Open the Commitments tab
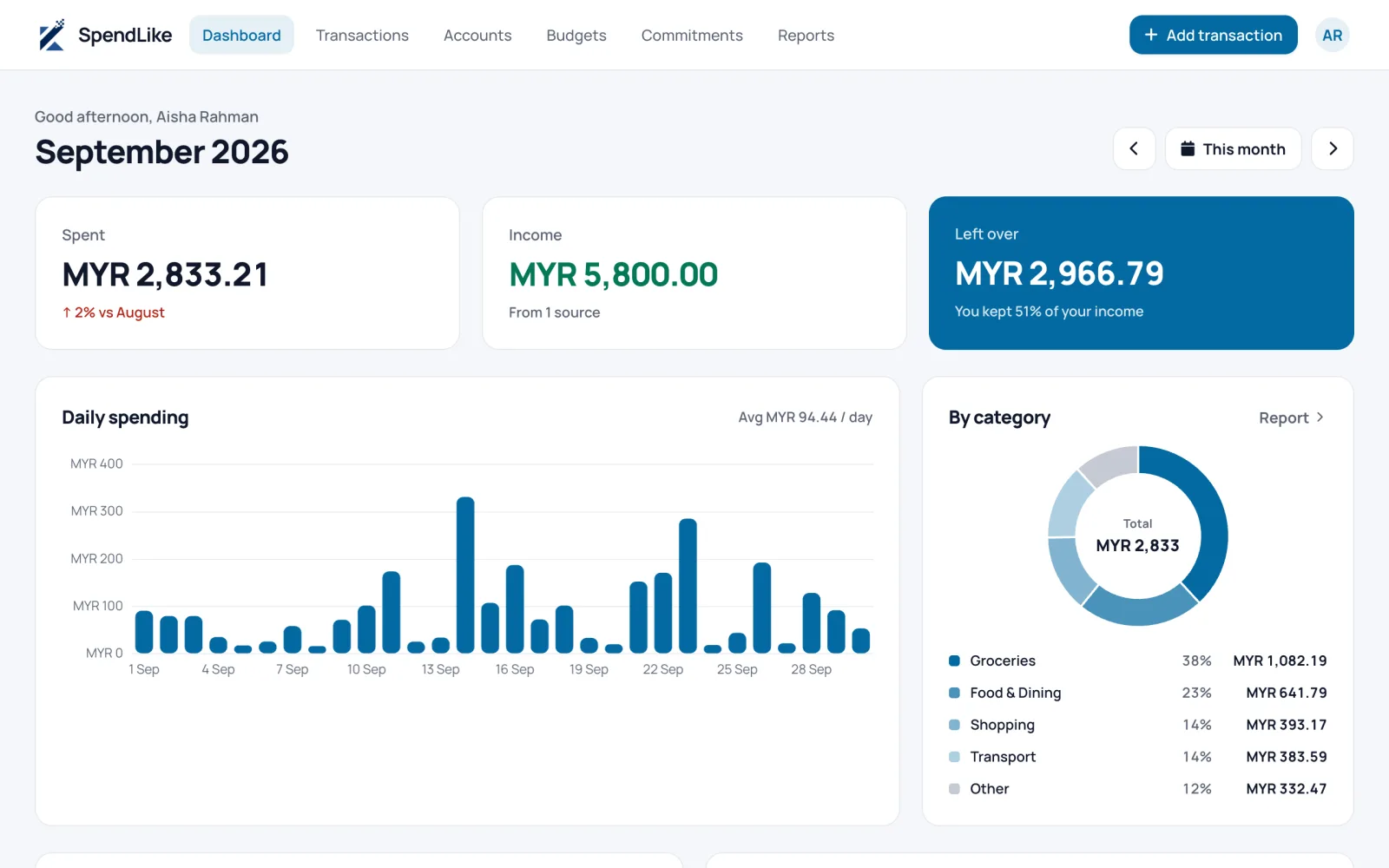The width and height of the screenshot is (1389, 868). coord(692,35)
